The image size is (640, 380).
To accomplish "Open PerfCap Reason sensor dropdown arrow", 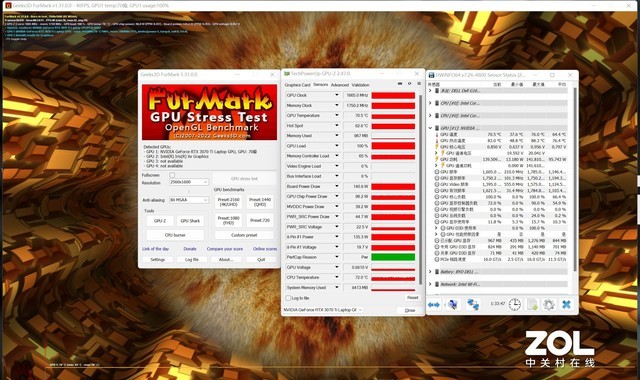I will pos(337,257).
